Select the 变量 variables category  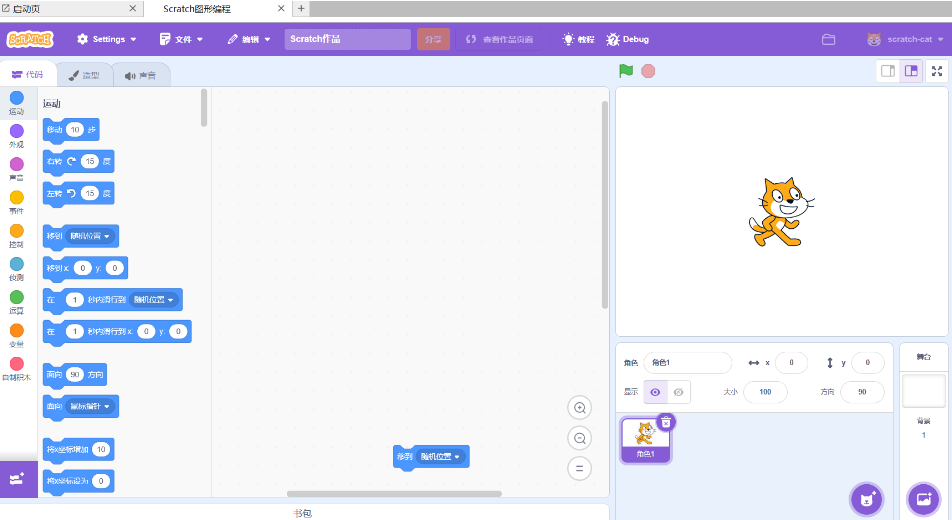pos(17,335)
